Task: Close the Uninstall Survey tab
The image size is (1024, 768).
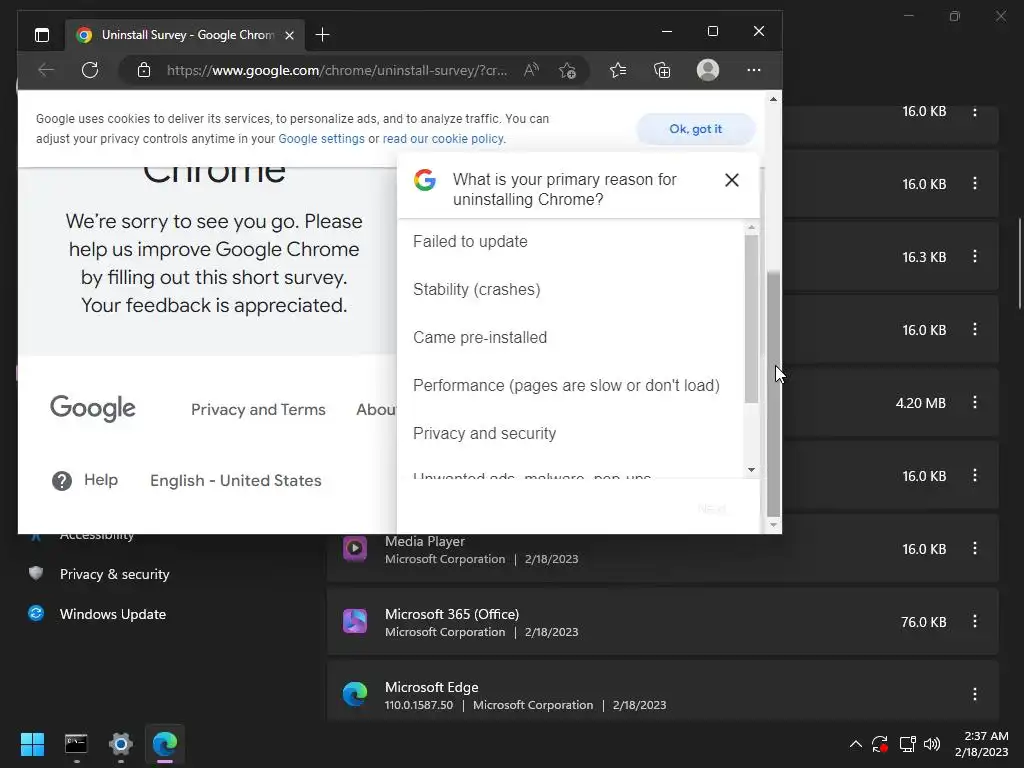Action: coord(289,35)
